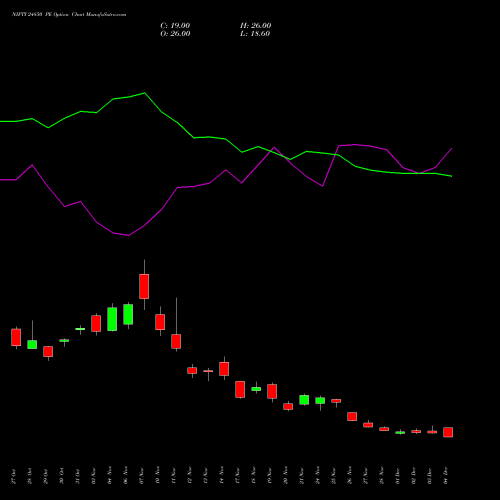Select the 30 Oct date label
This screenshot has height=500, width=500.
click(62, 476)
